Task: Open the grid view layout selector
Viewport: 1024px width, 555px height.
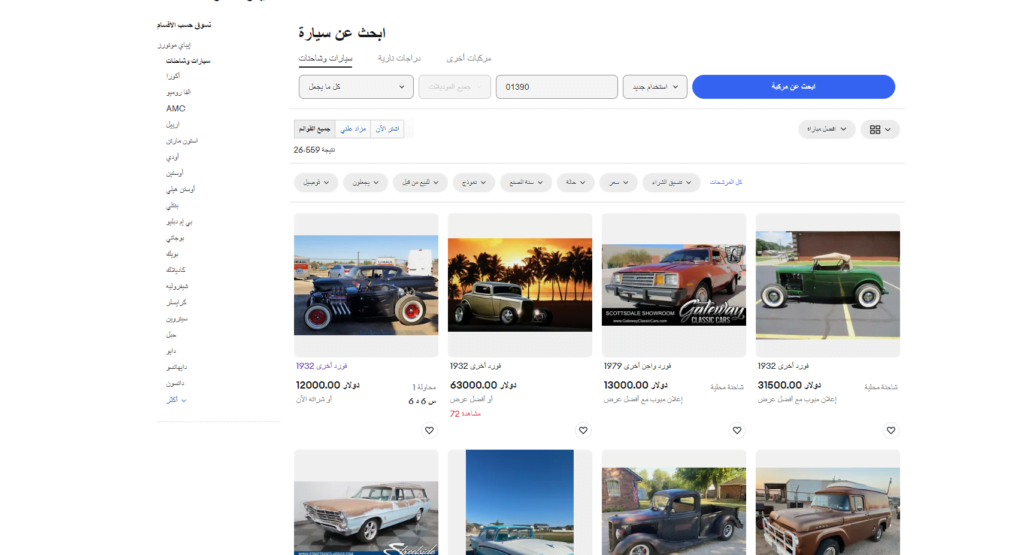Action: click(x=880, y=129)
